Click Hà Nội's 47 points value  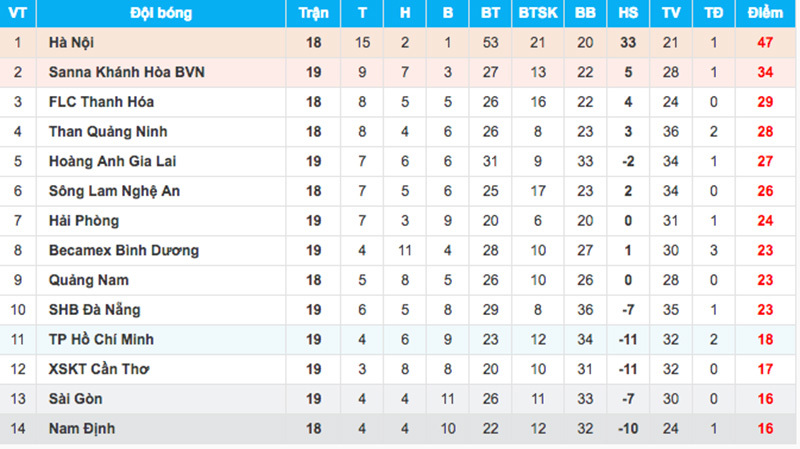(x=765, y=43)
